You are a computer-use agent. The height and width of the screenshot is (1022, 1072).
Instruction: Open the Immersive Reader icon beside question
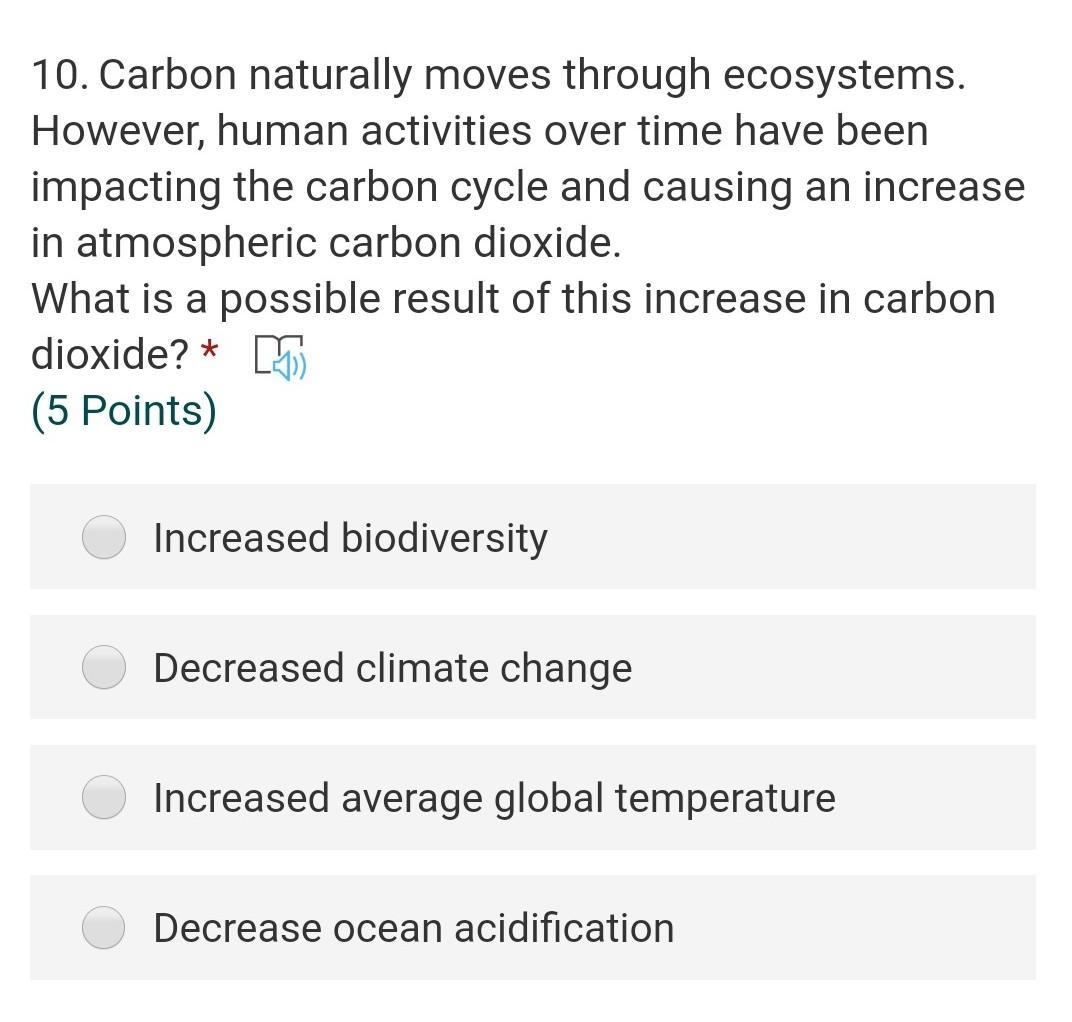280,357
